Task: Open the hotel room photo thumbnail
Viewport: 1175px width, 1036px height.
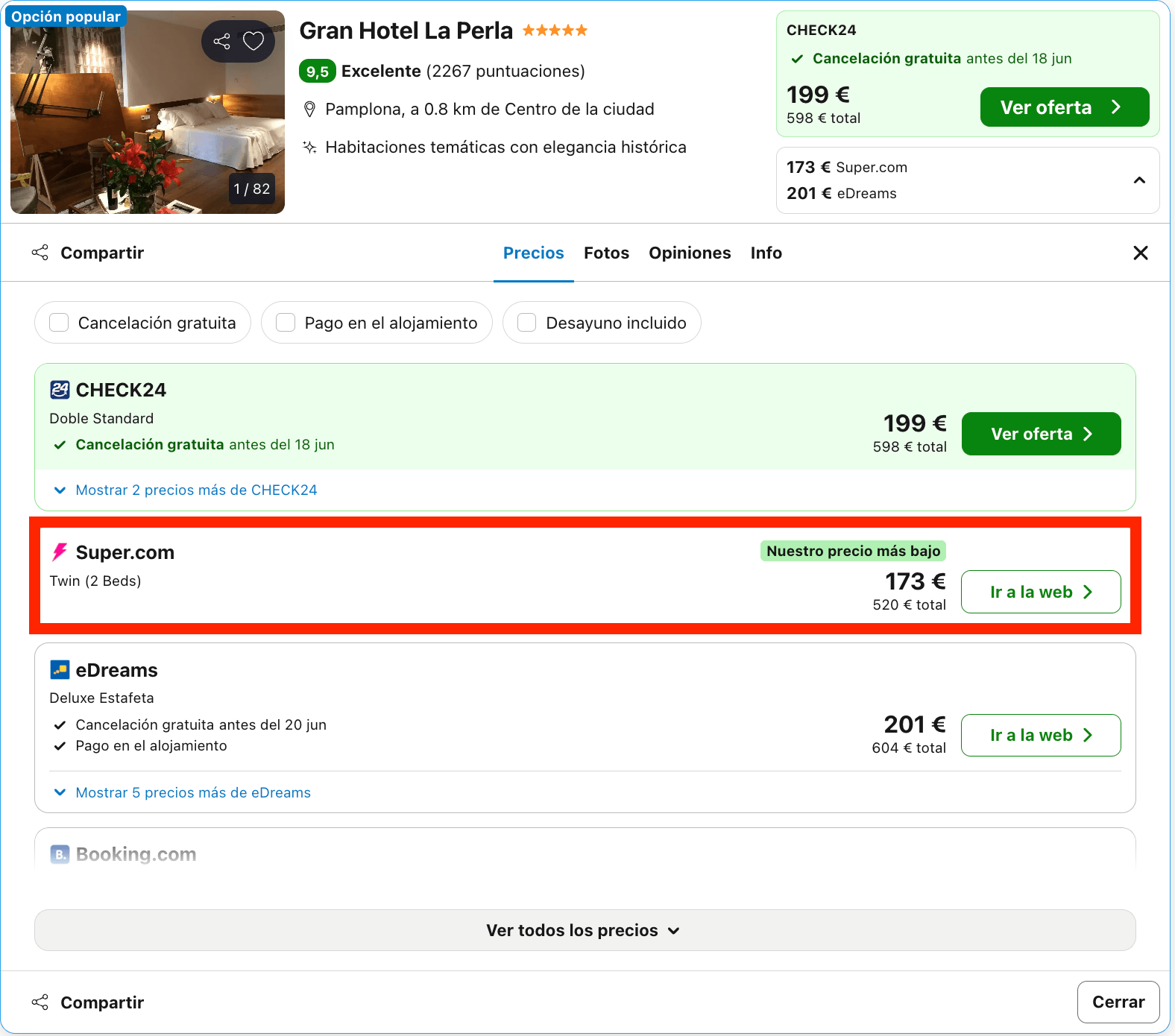Action: click(148, 113)
